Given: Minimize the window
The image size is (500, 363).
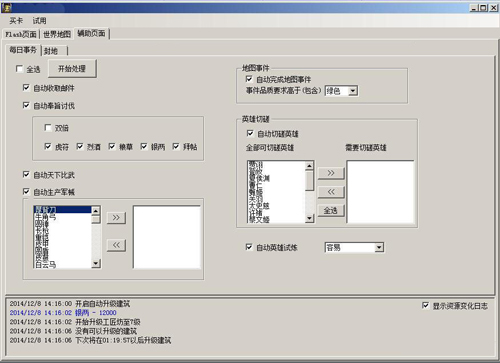Looking at the screenshot, I should [474, 8].
